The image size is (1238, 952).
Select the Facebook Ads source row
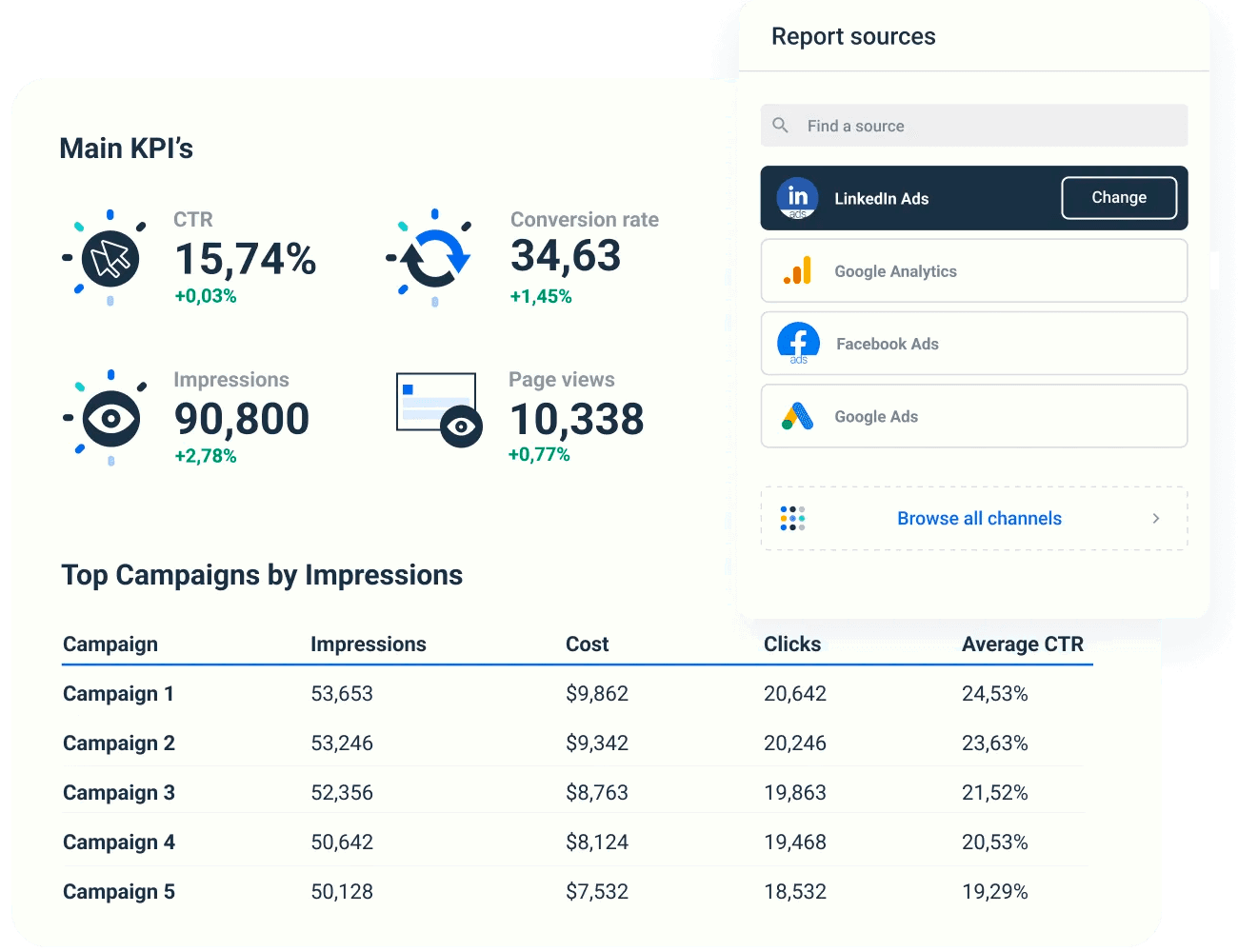click(x=973, y=343)
